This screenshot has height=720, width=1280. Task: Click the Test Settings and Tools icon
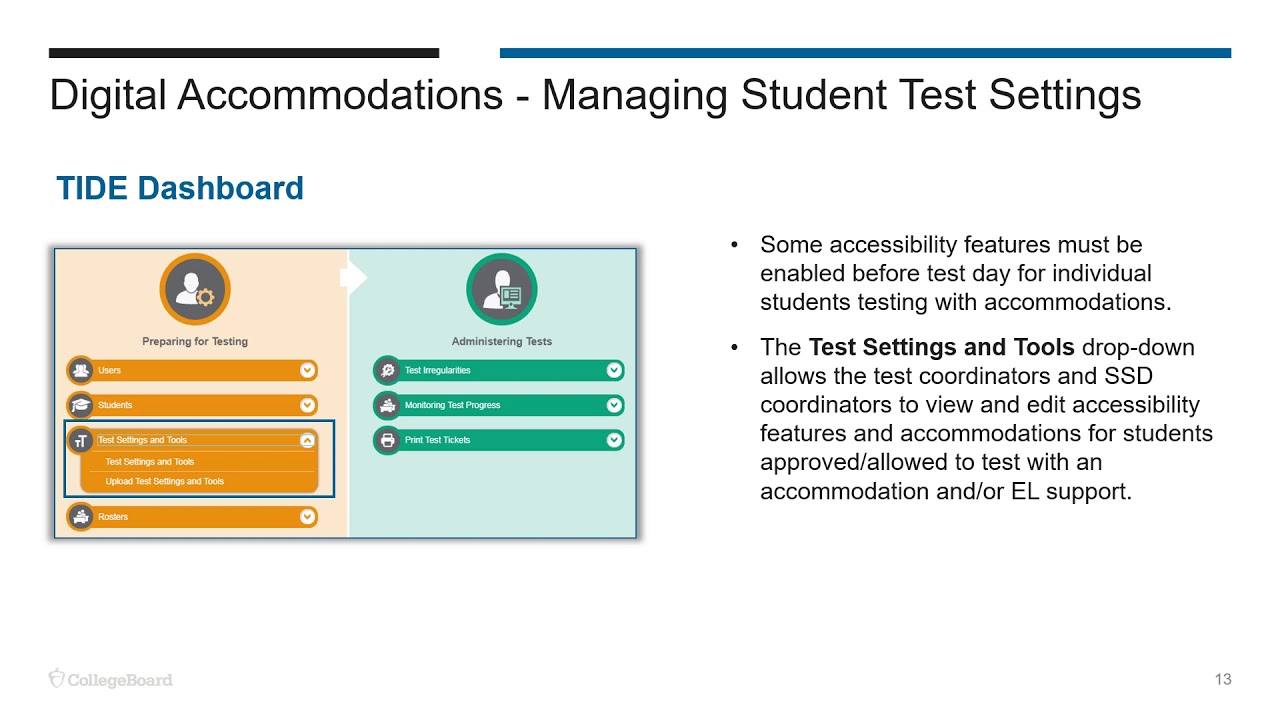coord(80,441)
